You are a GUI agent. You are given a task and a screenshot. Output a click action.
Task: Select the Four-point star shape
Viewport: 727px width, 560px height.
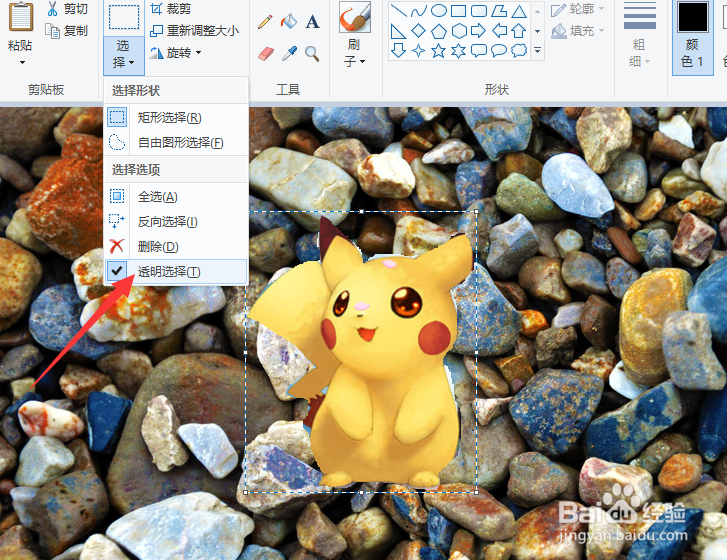coord(419,51)
